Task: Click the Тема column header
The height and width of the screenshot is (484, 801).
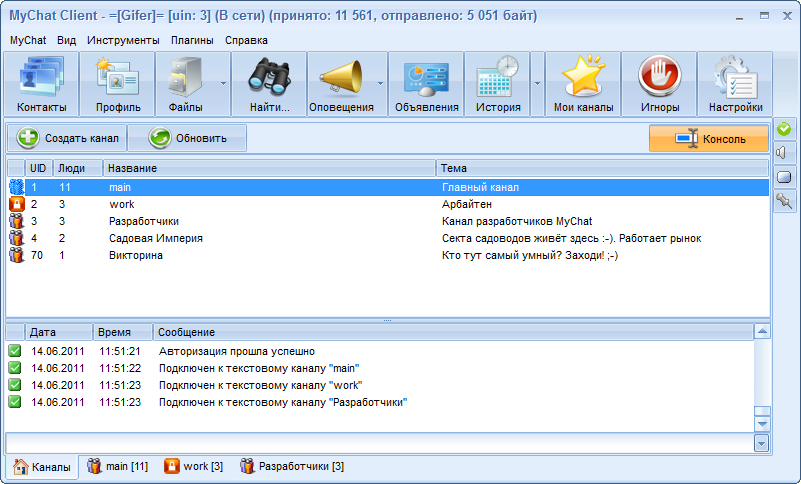Action: [602, 168]
